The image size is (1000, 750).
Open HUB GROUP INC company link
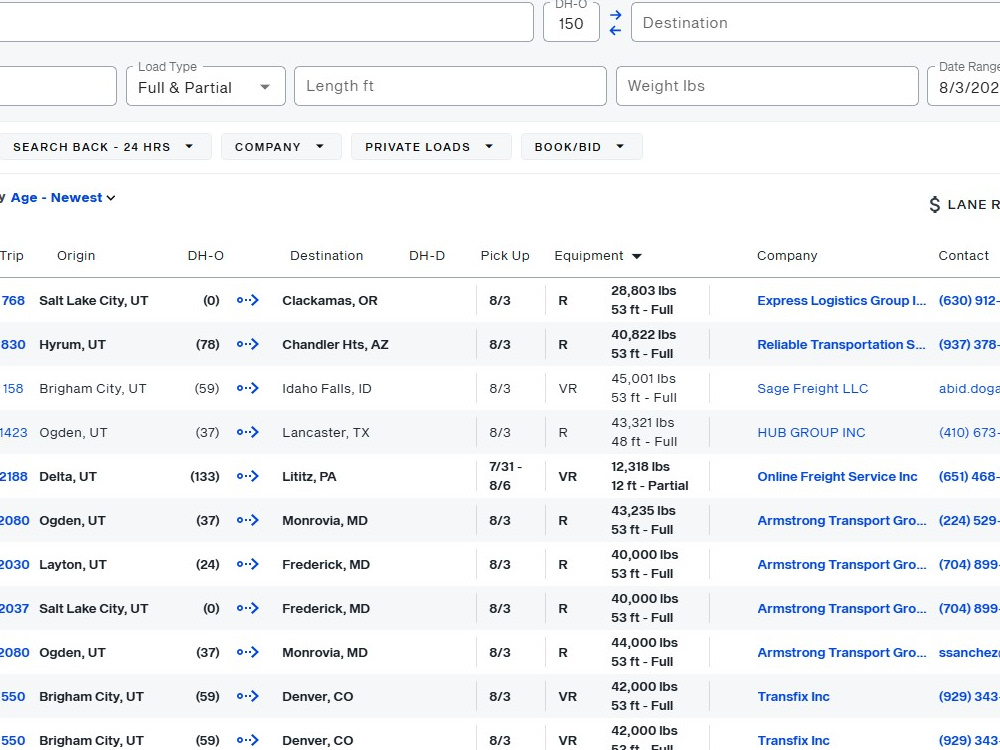tap(811, 432)
